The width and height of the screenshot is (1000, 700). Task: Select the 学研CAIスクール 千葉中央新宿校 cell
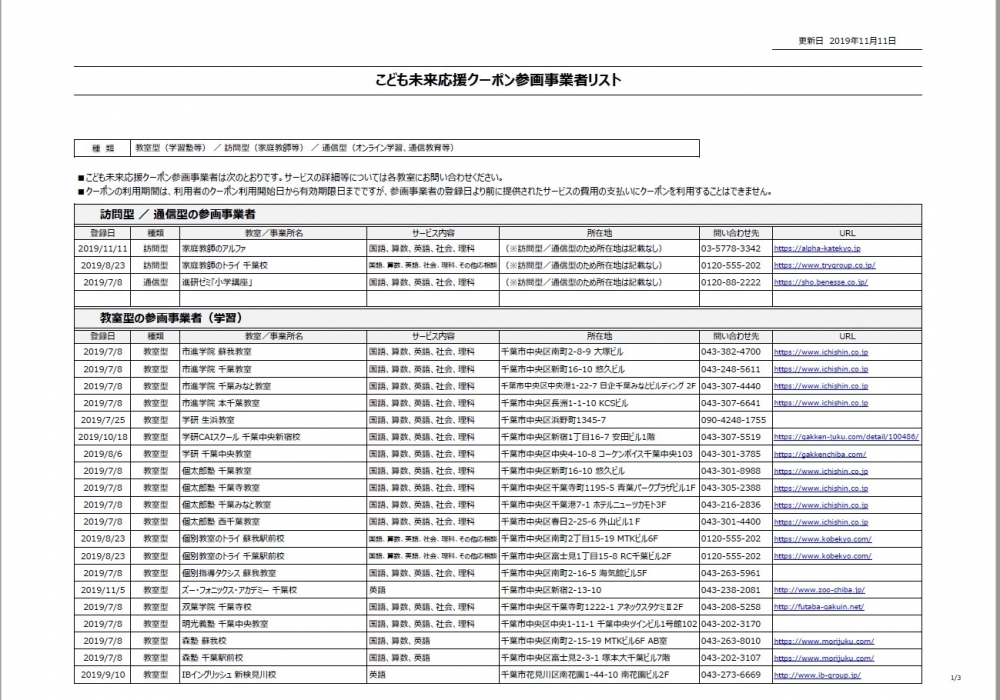click(273, 437)
